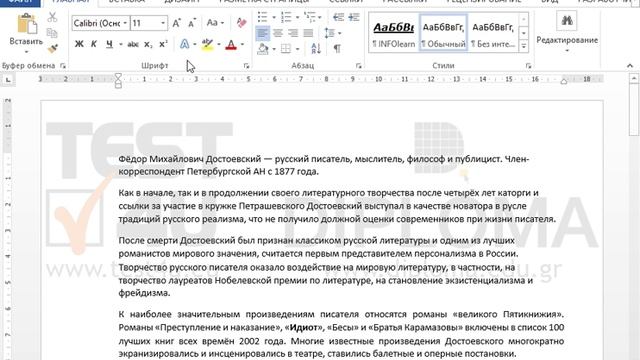Activate the Format Painter brush
The image size is (640, 360).
point(52,49)
